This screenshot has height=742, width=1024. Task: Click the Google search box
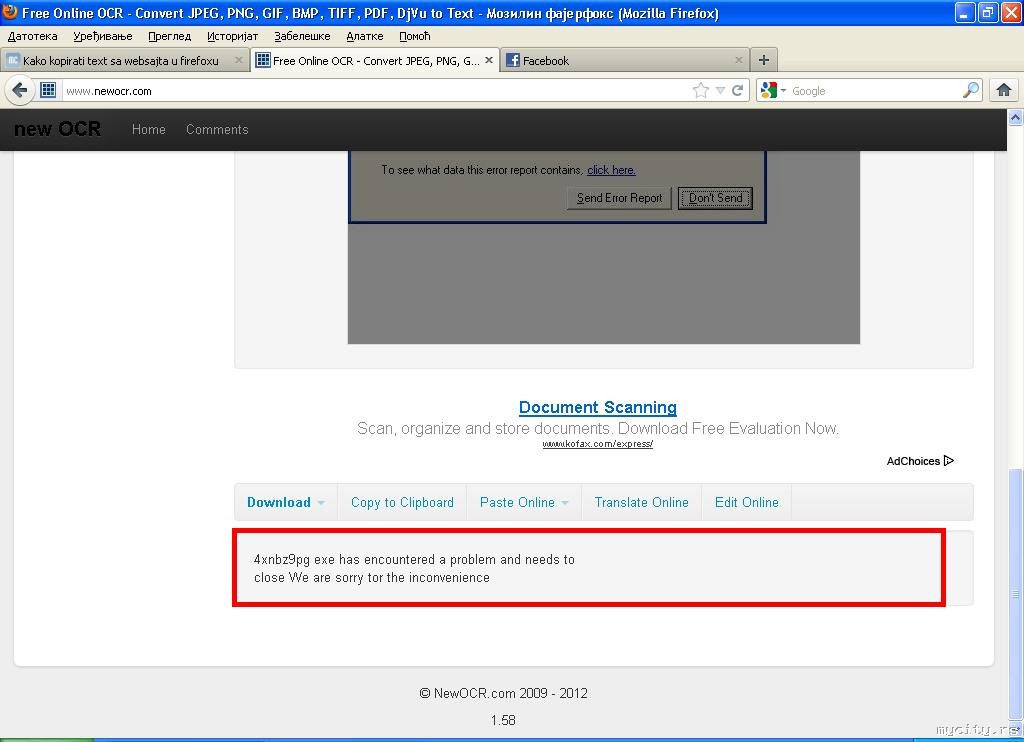pos(875,91)
